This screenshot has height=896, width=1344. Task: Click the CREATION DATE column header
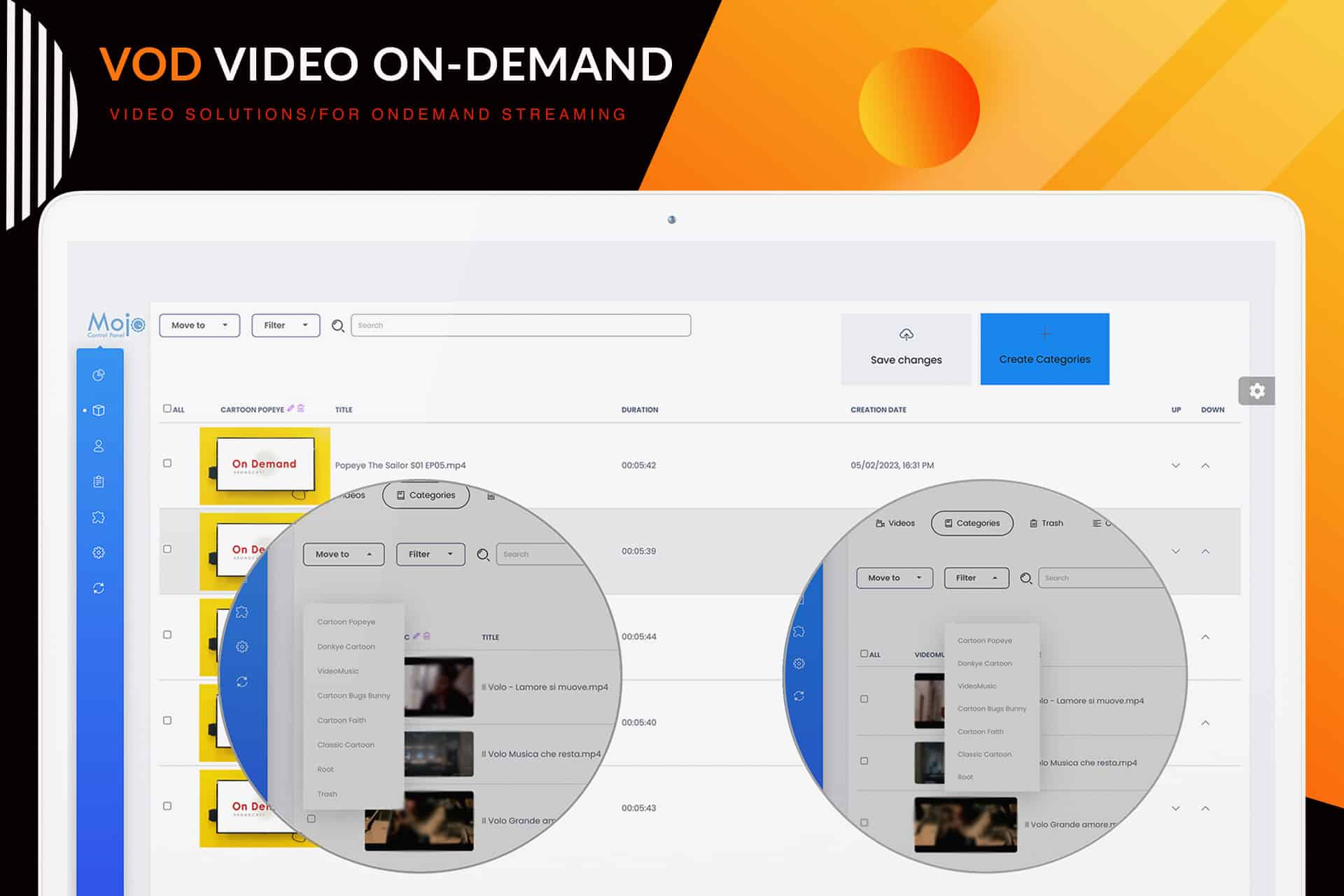878,410
